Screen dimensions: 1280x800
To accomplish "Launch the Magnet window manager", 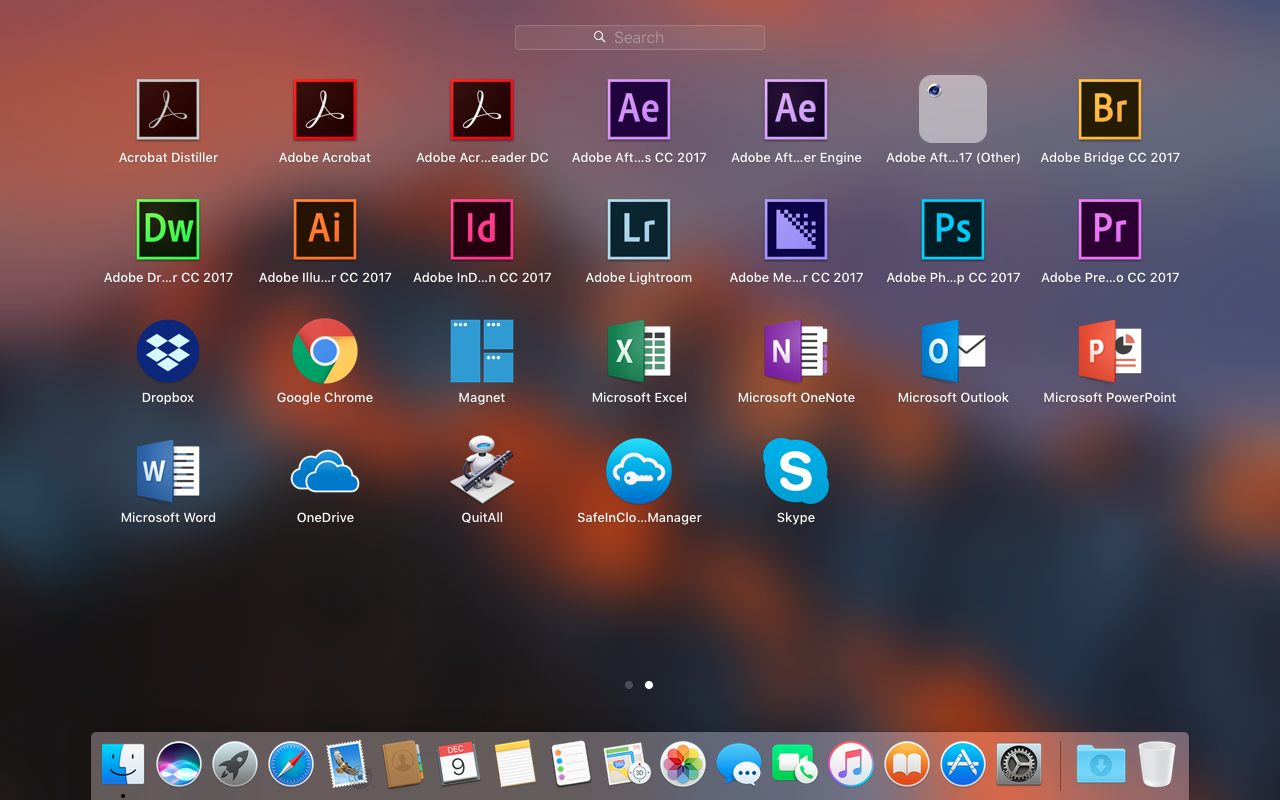I will point(482,351).
